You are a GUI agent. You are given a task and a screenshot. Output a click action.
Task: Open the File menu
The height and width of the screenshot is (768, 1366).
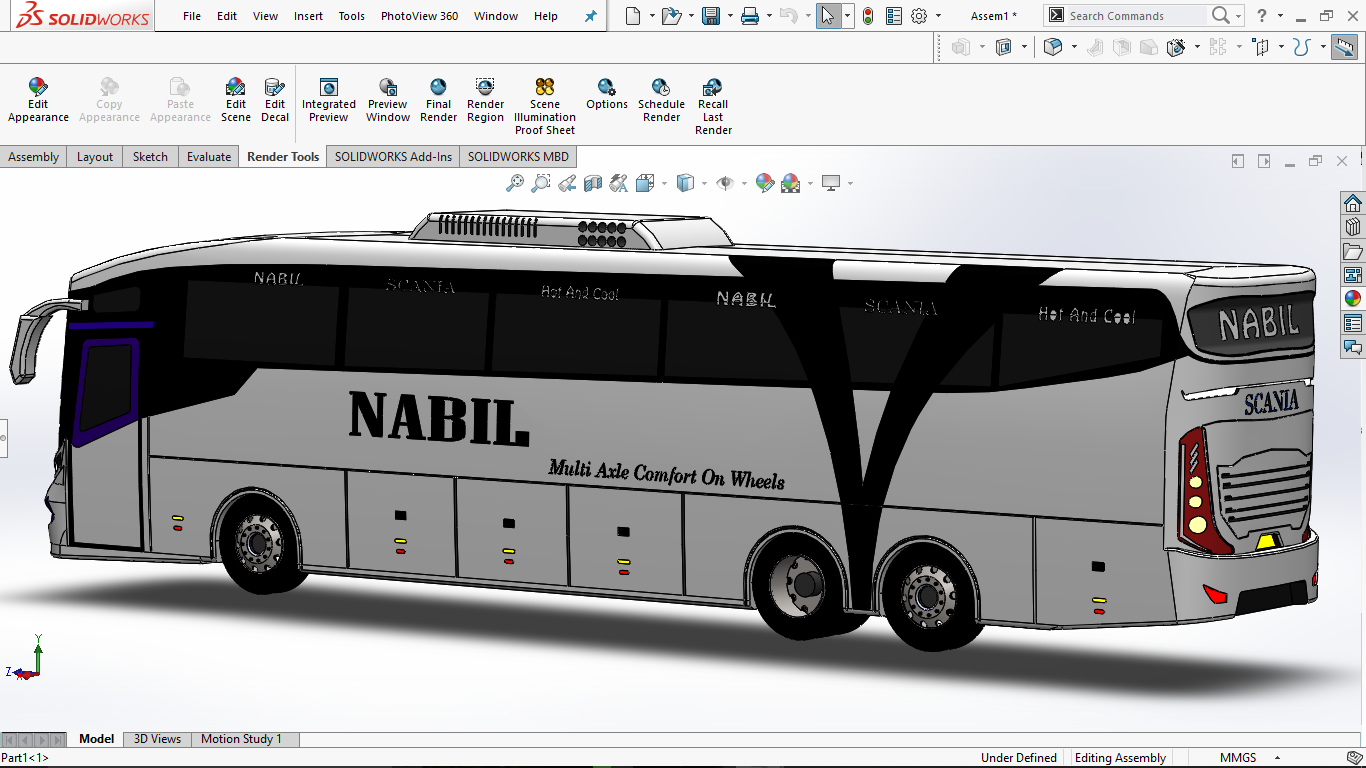click(192, 16)
